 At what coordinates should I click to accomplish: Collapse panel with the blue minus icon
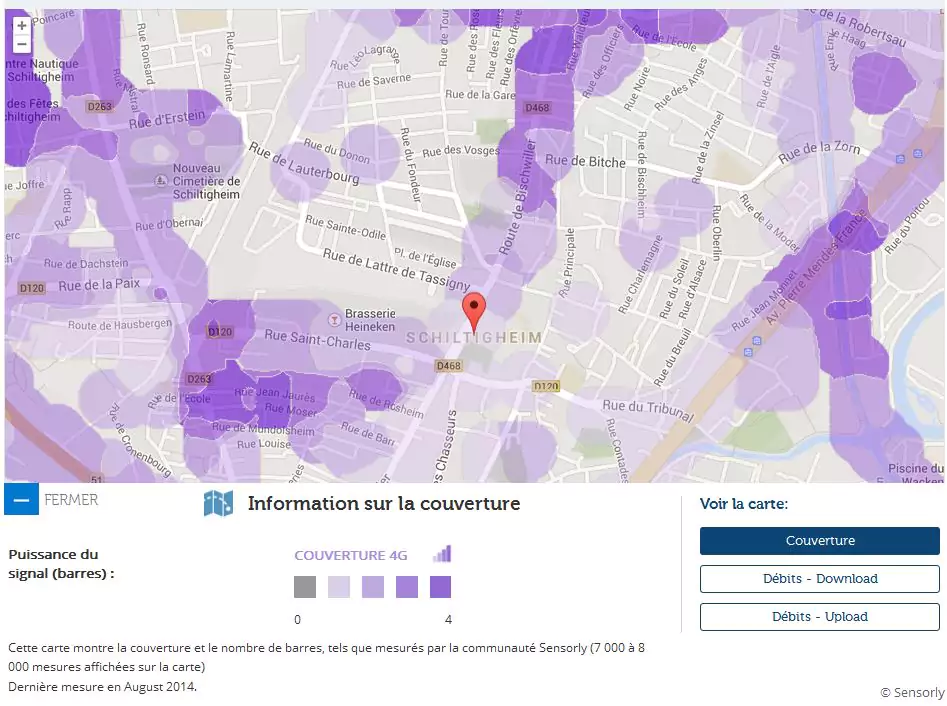[21, 499]
